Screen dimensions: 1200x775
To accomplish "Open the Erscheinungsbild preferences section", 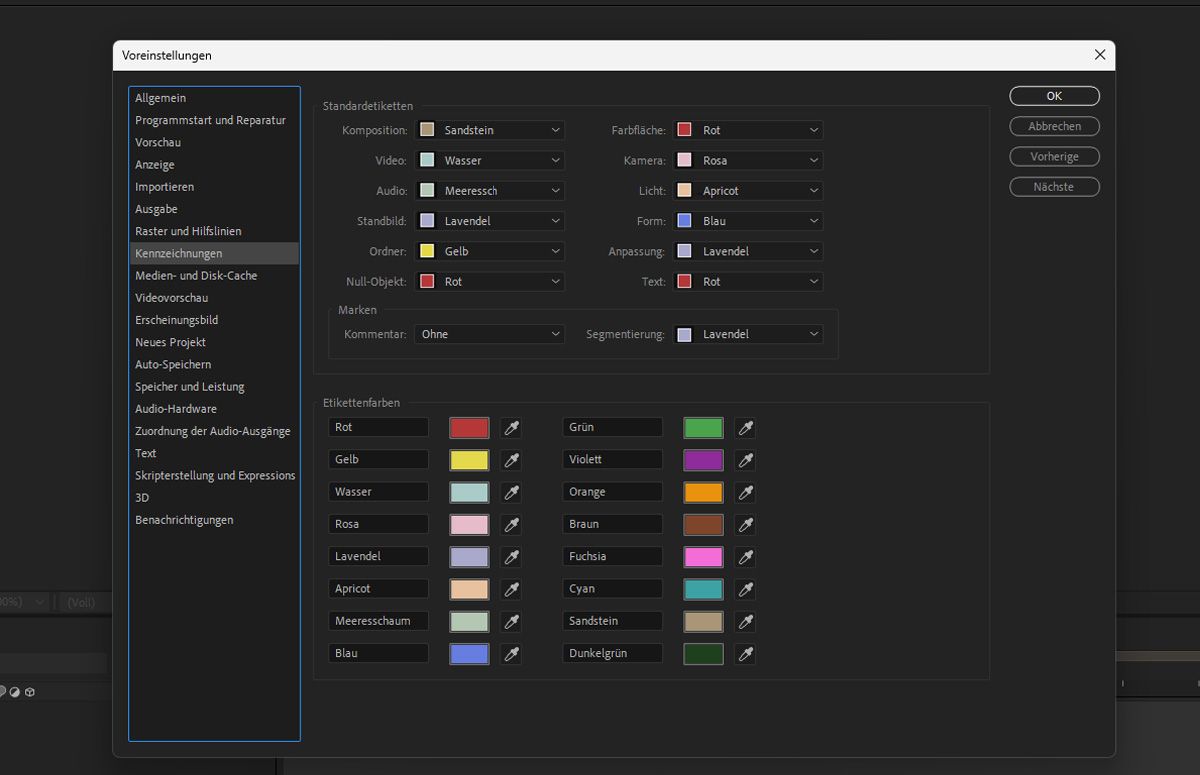I will pyautogui.click(x=176, y=320).
